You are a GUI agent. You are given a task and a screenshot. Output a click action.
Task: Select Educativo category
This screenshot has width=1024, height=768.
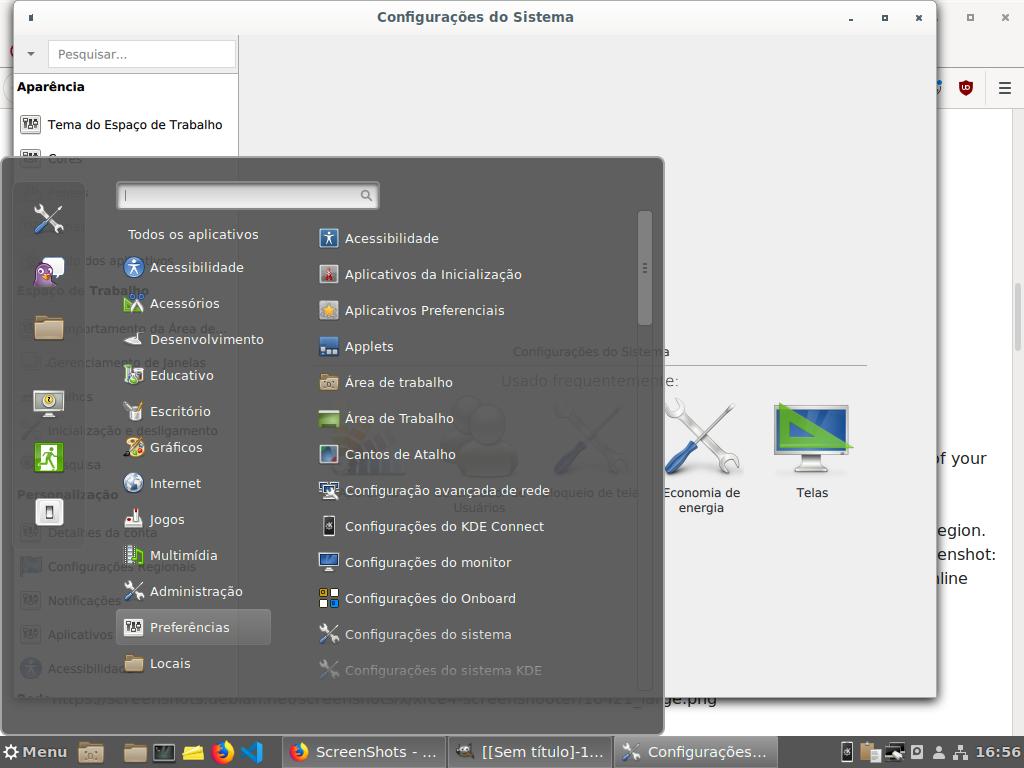pyautogui.click(x=193, y=375)
